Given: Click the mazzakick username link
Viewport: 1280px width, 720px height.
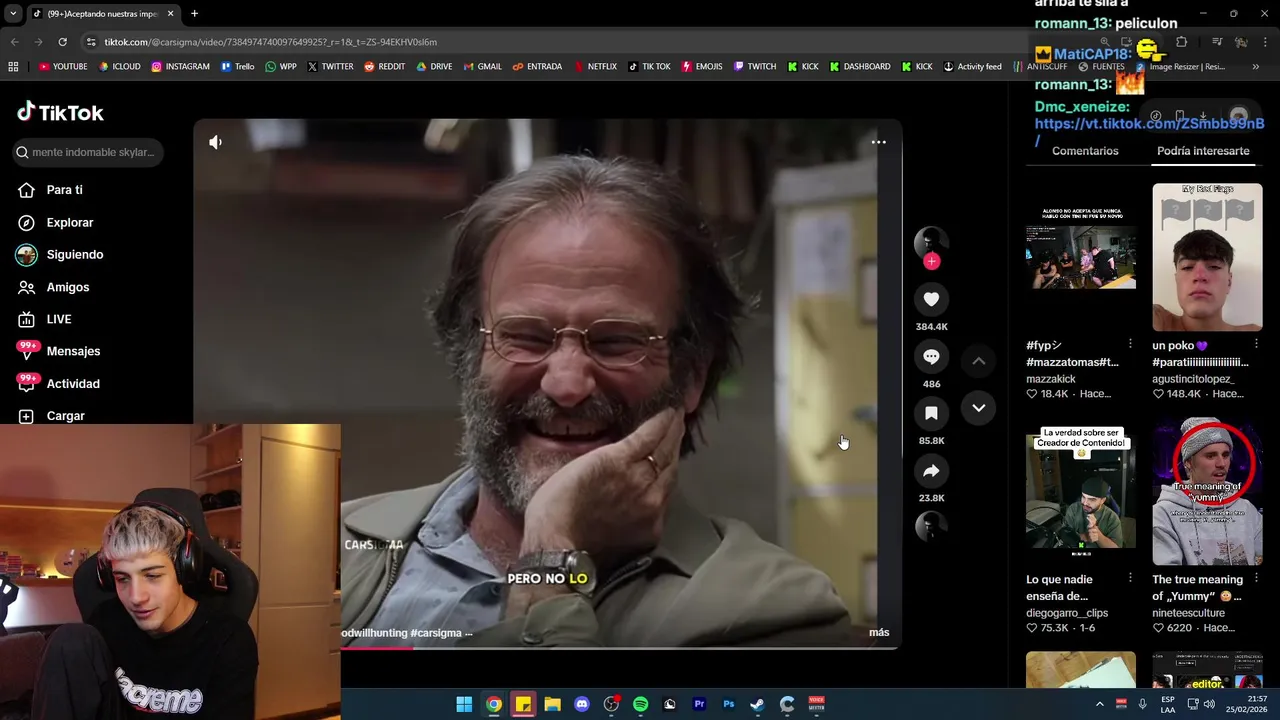Looking at the screenshot, I should coord(1050,379).
